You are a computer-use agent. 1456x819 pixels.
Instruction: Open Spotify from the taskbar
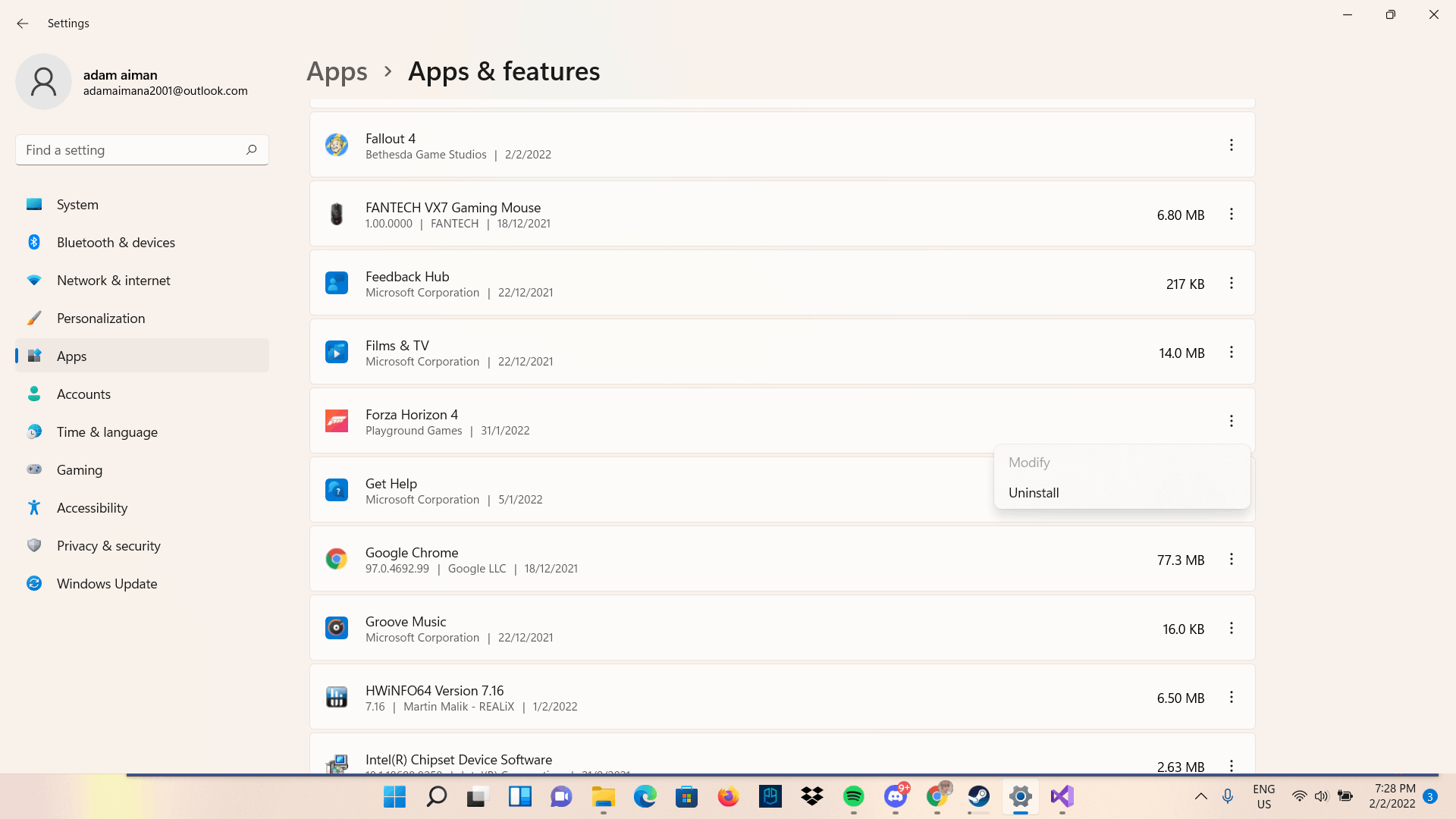click(854, 796)
